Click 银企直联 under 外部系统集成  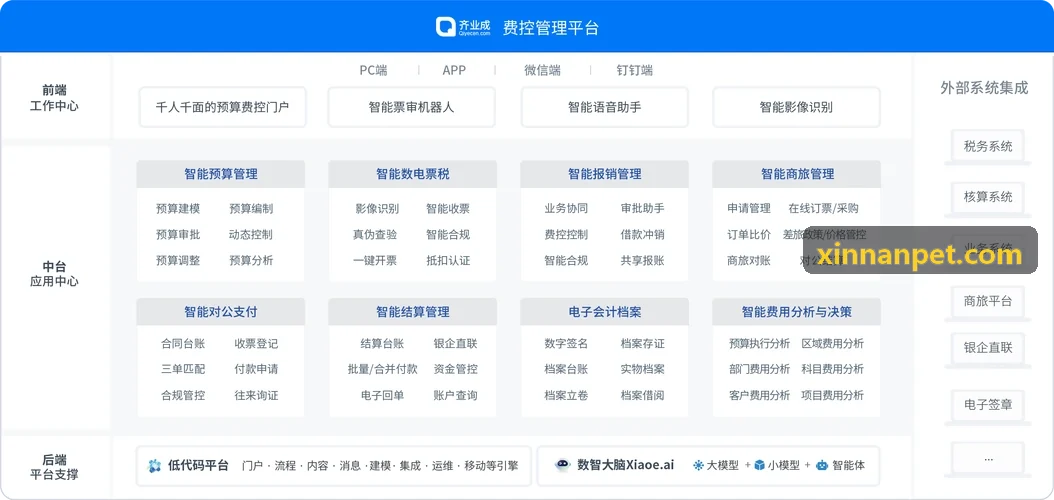pos(987,348)
